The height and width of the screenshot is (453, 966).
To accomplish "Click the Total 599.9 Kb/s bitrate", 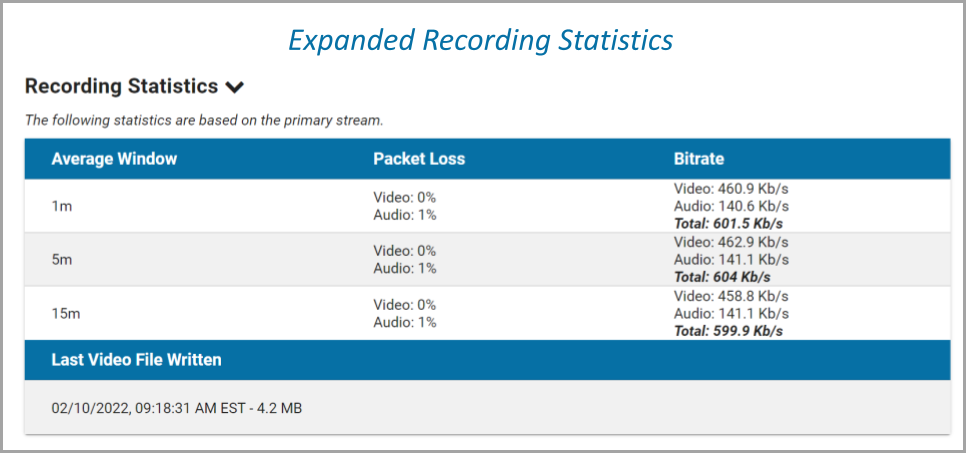I will tap(728, 331).
